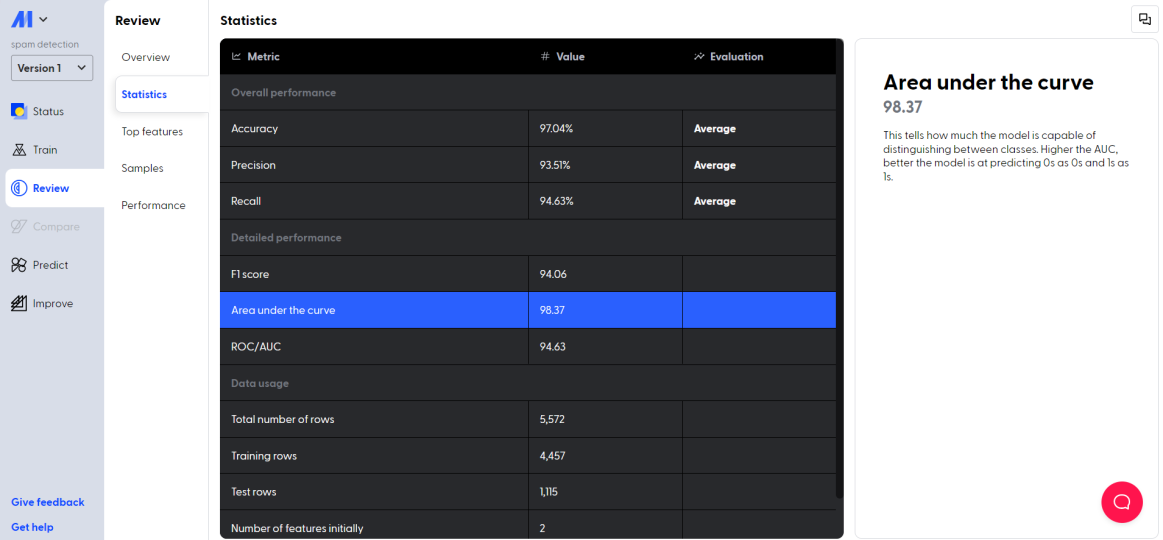
Task: Select the ROC/AUC row
Action: click(x=528, y=346)
